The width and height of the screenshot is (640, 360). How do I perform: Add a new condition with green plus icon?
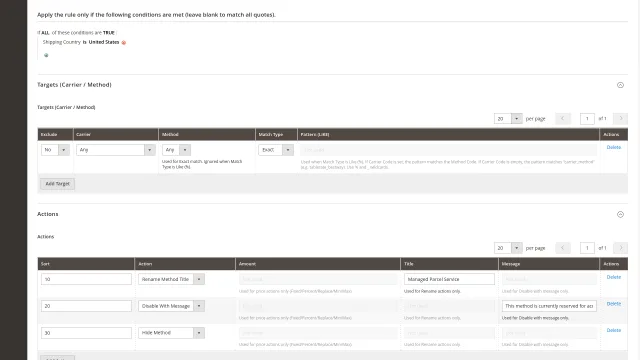coord(46,55)
